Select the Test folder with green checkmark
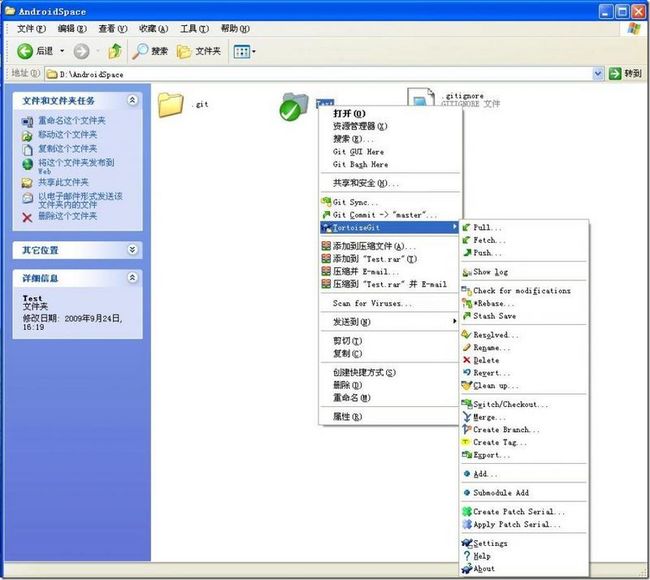 click(x=293, y=107)
